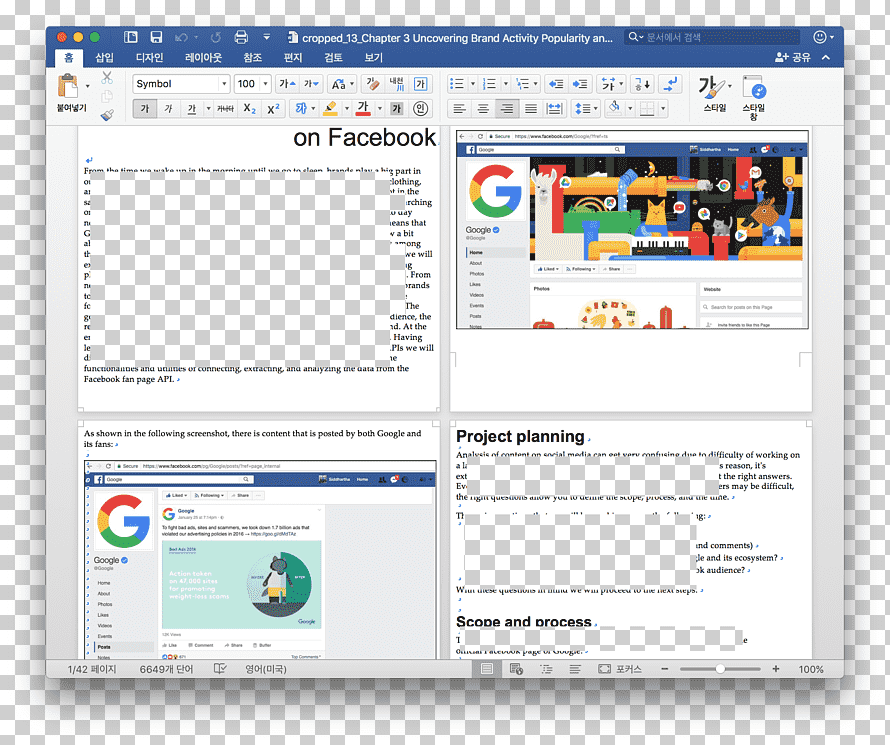Switch to the 편지 (Mailings) tab
Viewport: 890px width, 745px height.
coord(293,57)
